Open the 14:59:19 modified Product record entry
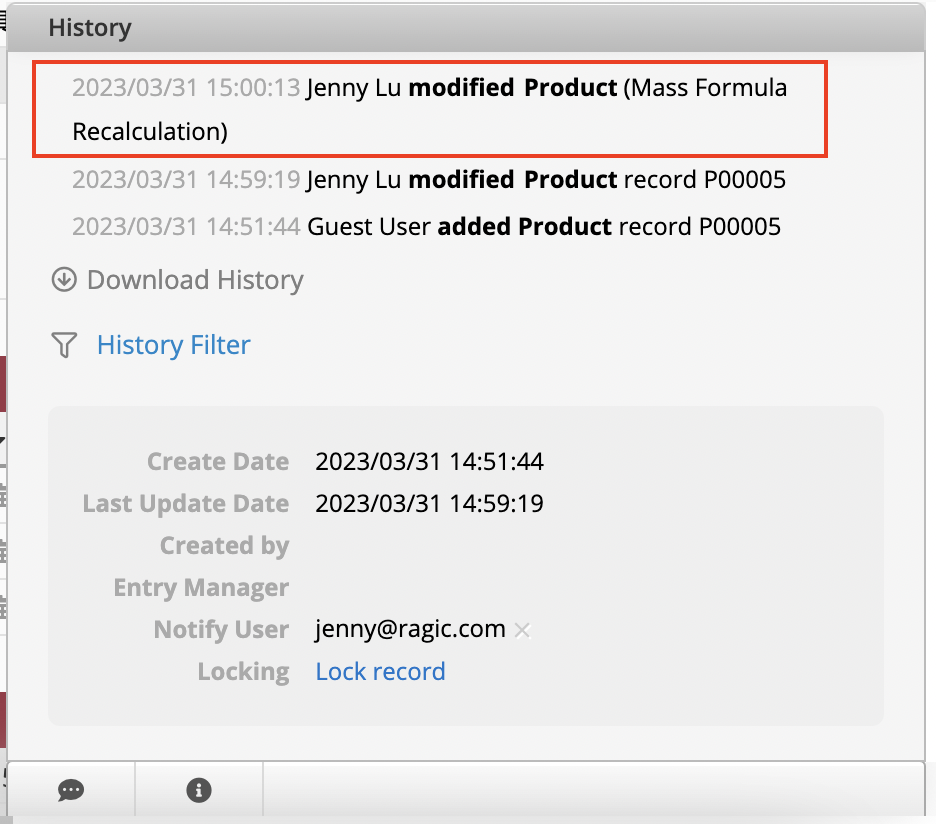The height and width of the screenshot is (824, 936). [428, 180]
